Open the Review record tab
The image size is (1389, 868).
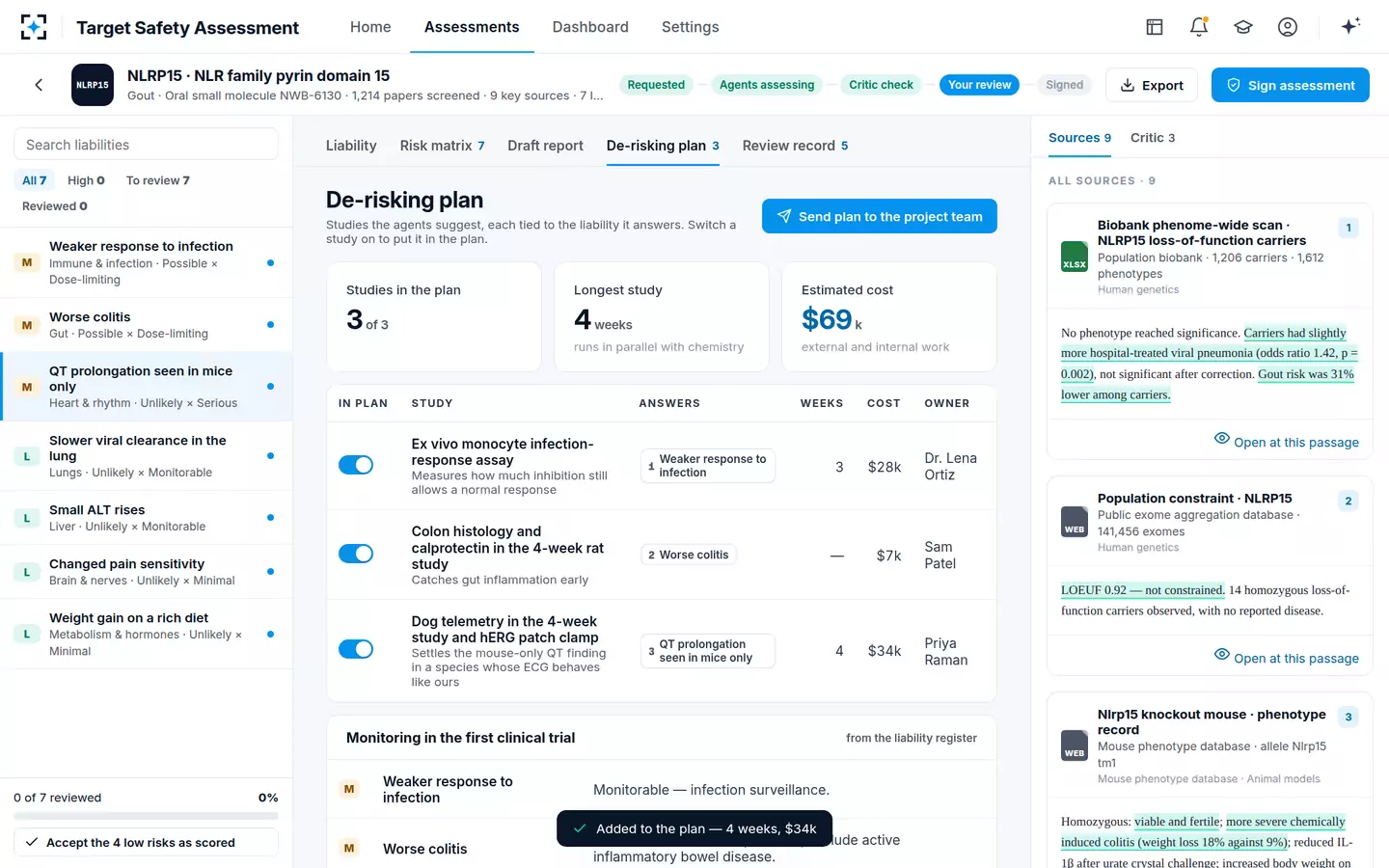click(x=795, y=146)
